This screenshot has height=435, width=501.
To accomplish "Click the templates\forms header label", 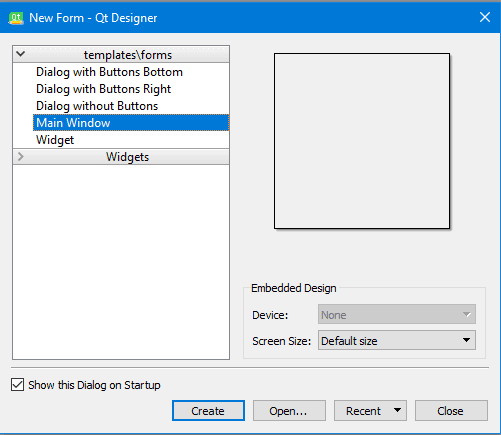I will click(128, 55).
